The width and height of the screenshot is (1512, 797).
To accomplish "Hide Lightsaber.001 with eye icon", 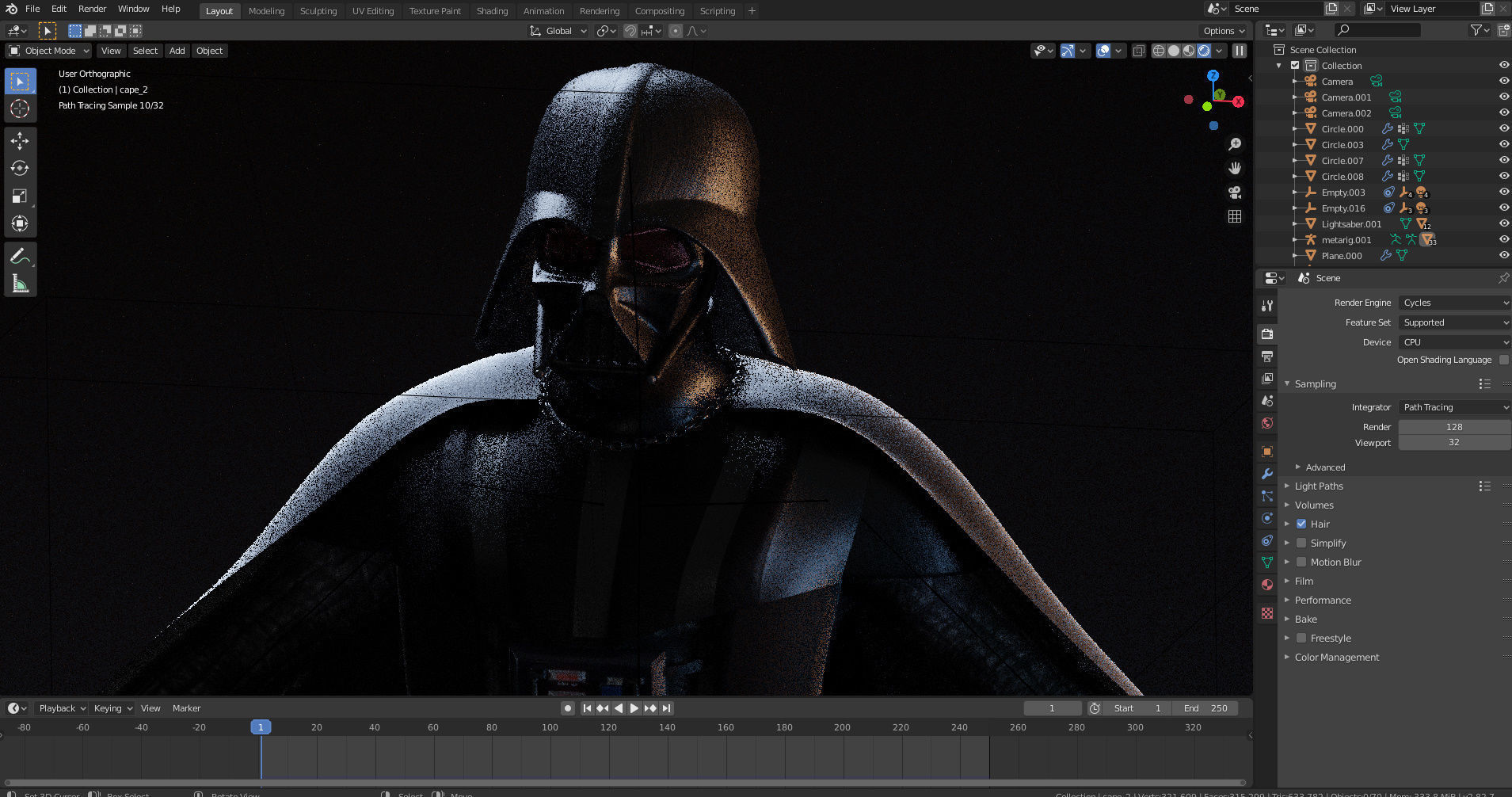I will tap(1503, 224).
